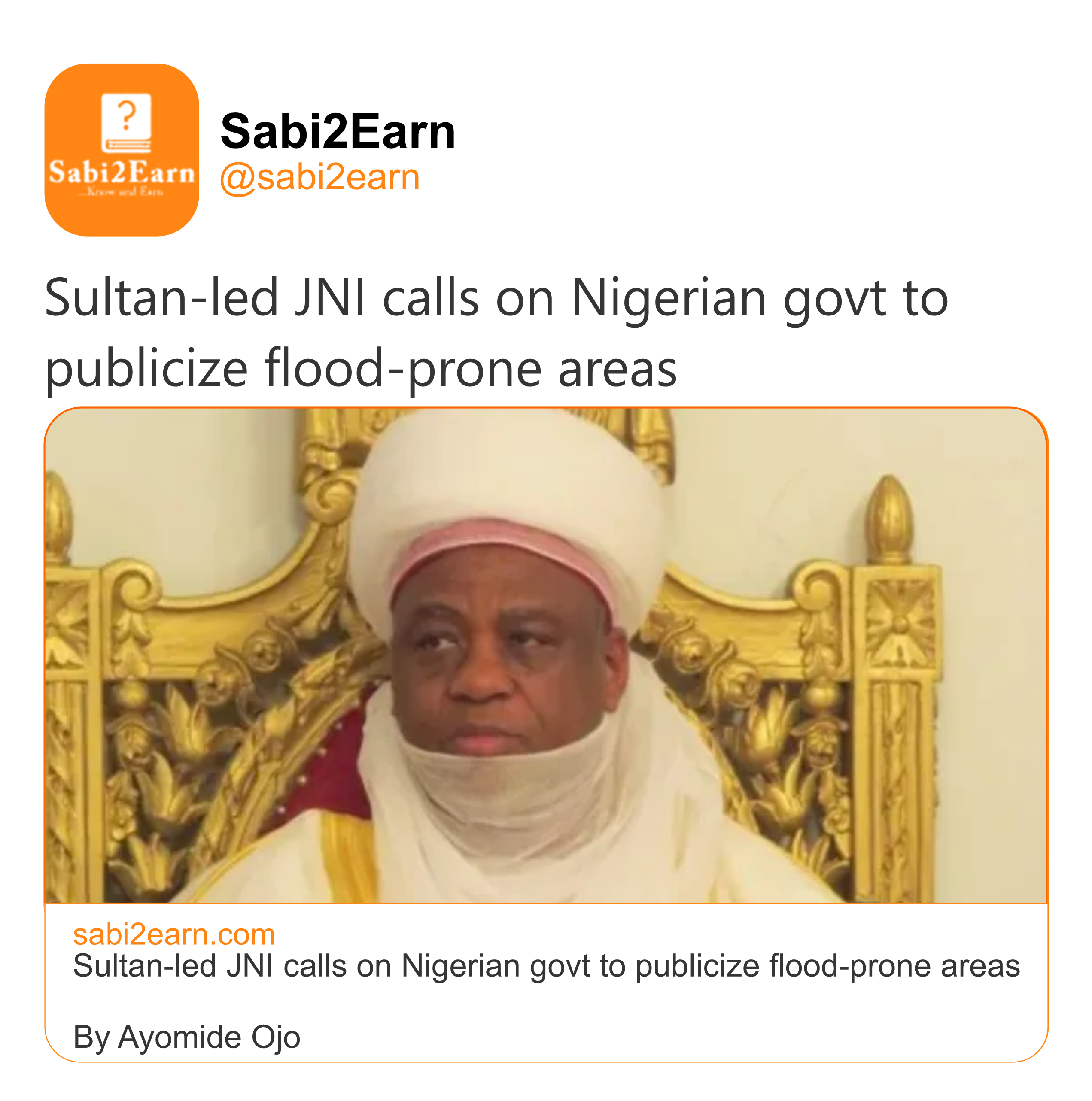Image resolution: width=1092 pixels, height=1101 pixels.
Task: Click headline line 'publicize flood-prone areas'
Action: pyautogui.click(x=360, y=369)
